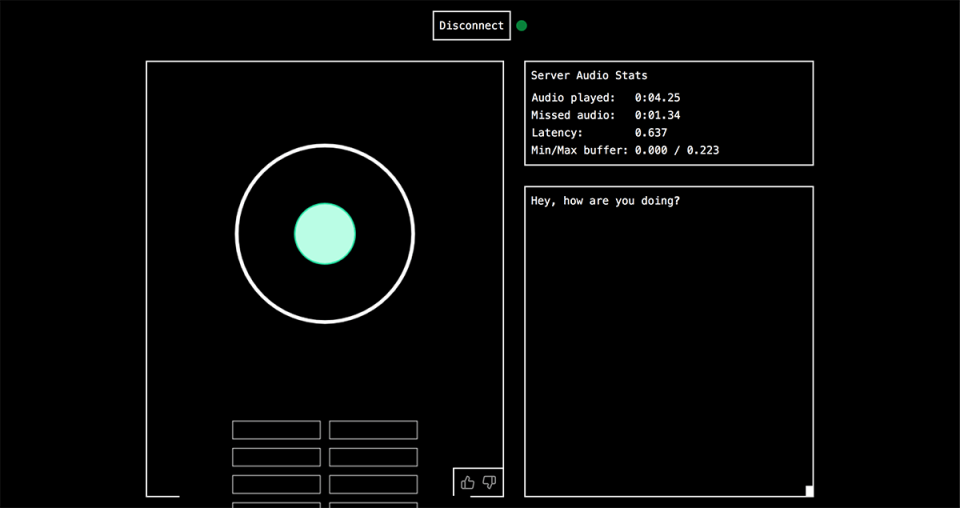Click the Missed audio value 0:01.34
Screen dimensions: 960x508
click(x=657, y=115)
